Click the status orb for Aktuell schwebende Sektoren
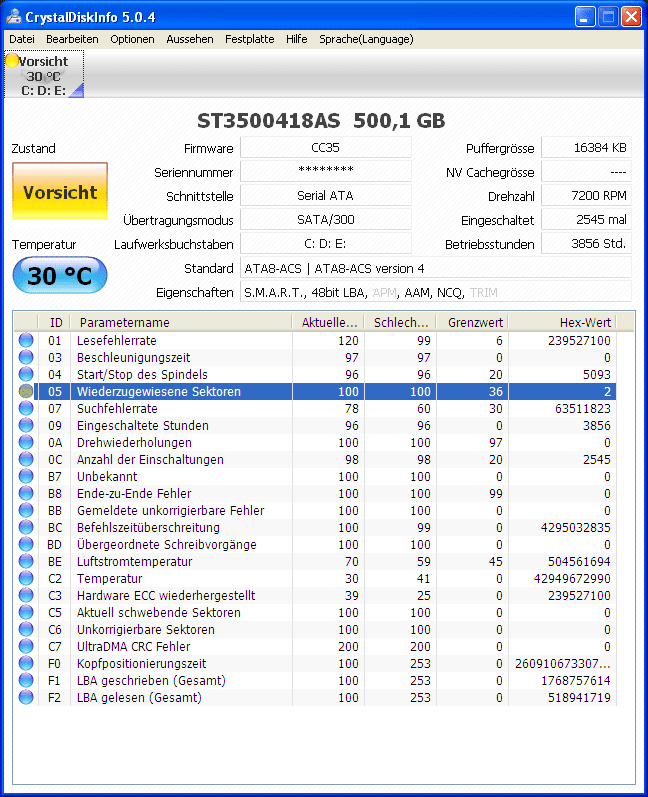648x797 pixels. tap(26, 612)
